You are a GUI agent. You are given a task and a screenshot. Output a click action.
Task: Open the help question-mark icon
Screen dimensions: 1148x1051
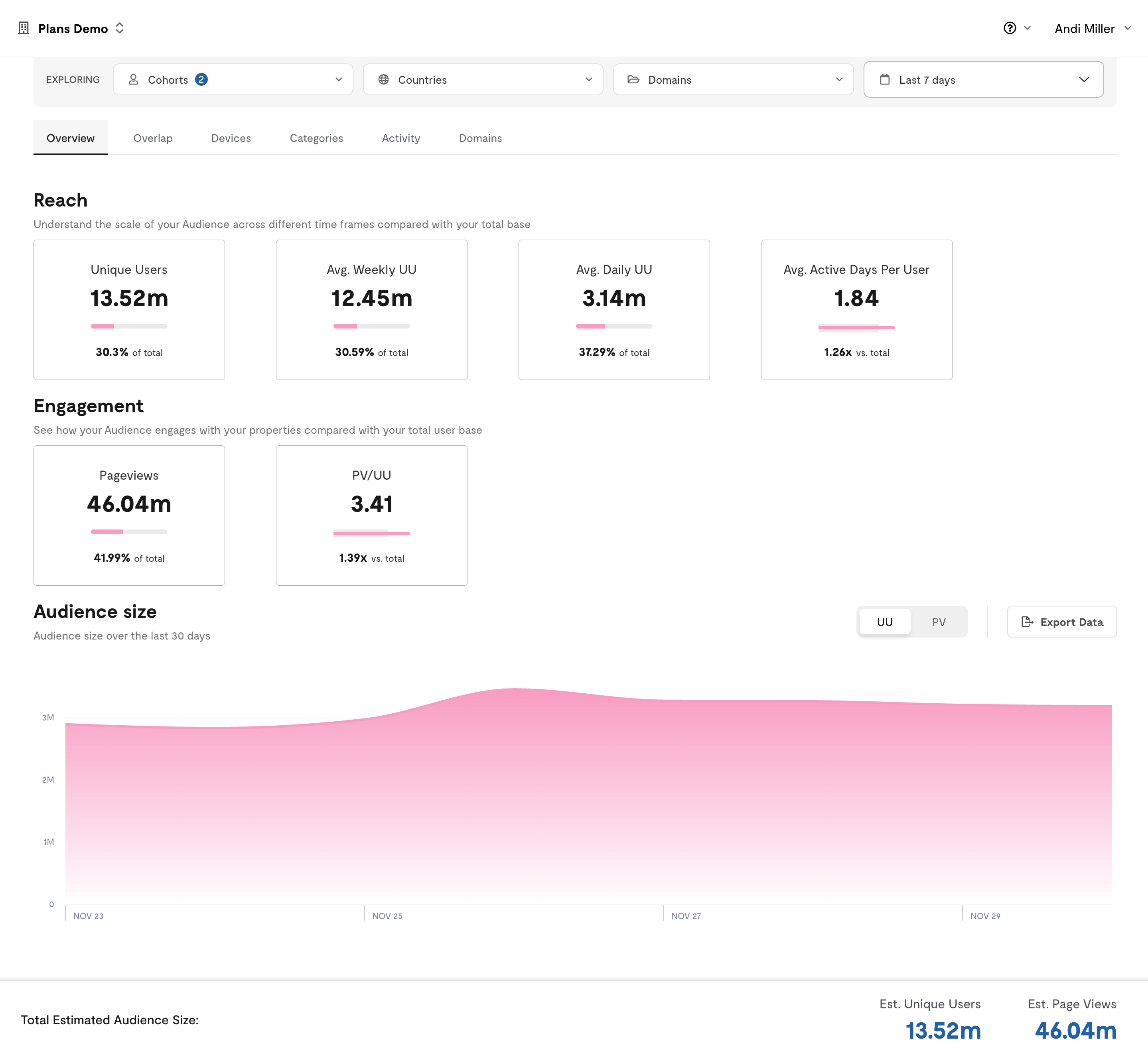[x=1010, y=28]
